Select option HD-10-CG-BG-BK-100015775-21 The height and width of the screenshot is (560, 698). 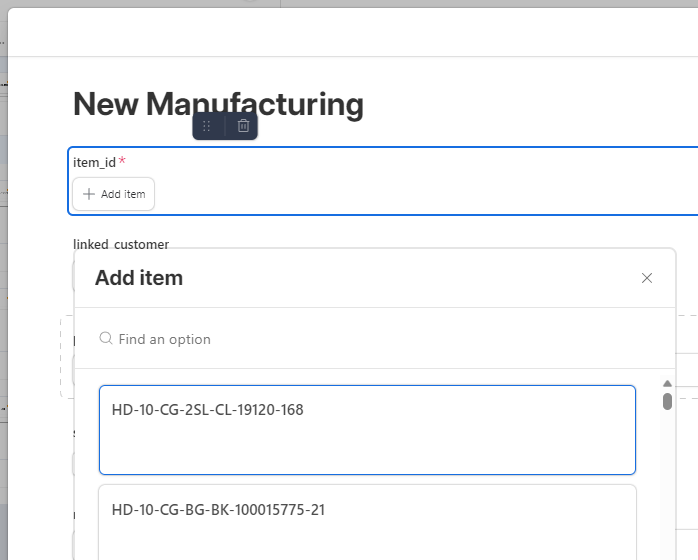point(367,523)
